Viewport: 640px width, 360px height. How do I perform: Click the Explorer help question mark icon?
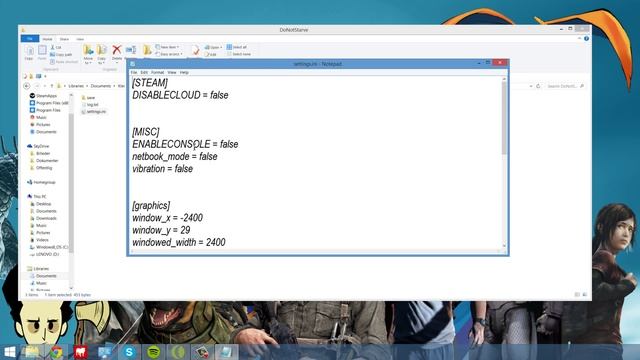pyautogui.click(x=586, y=38)
